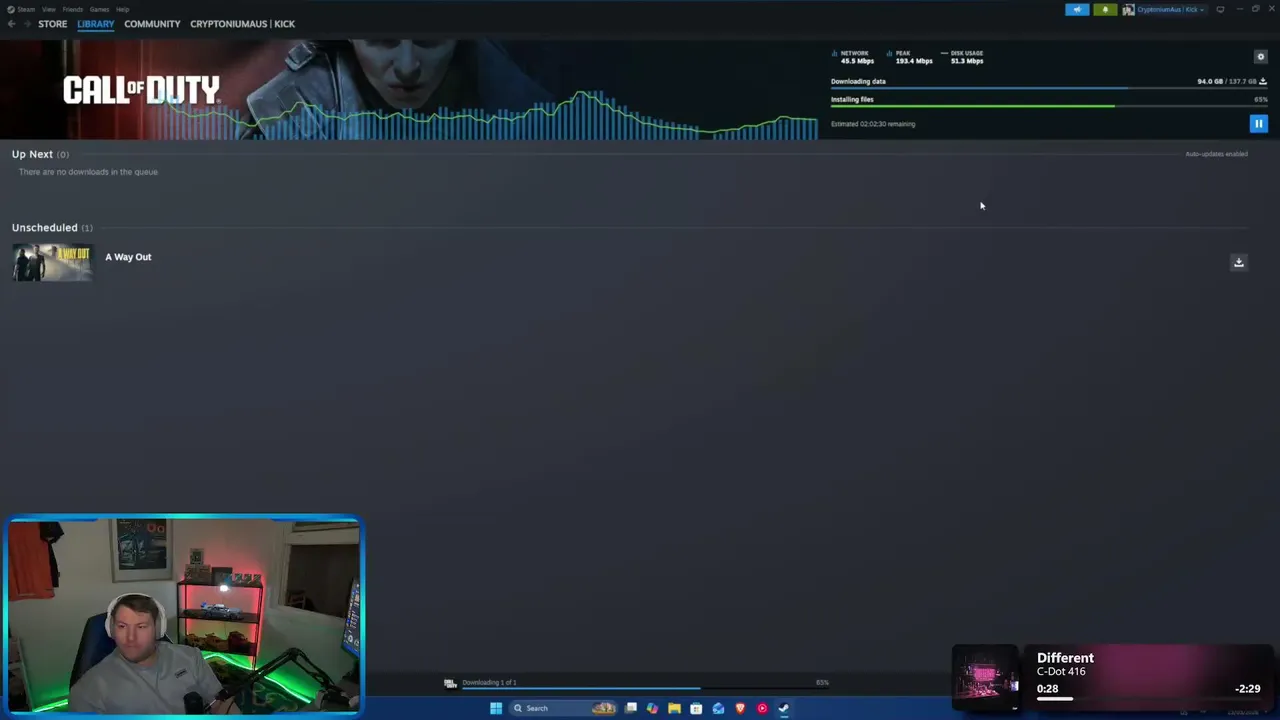
Task: Click the Network bar chart icon
Action: click(835, 53)
